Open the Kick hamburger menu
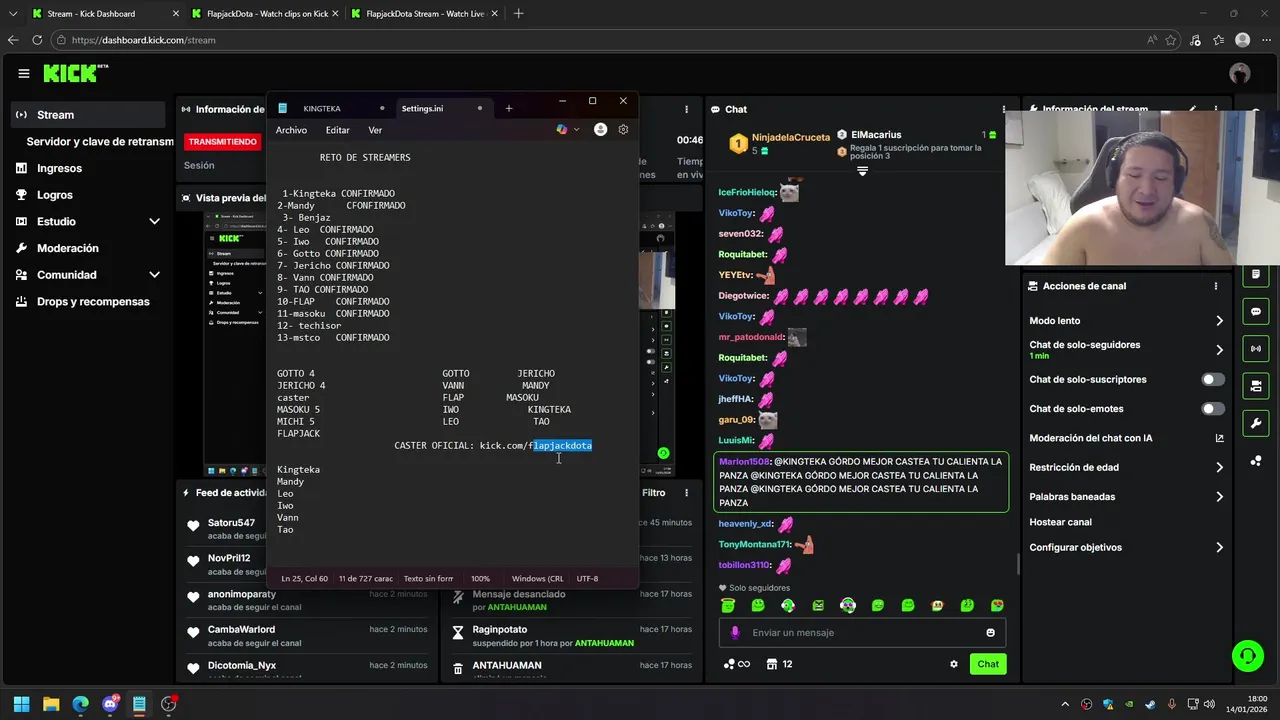Screen dimensions: 1280x720 point(24,73)
